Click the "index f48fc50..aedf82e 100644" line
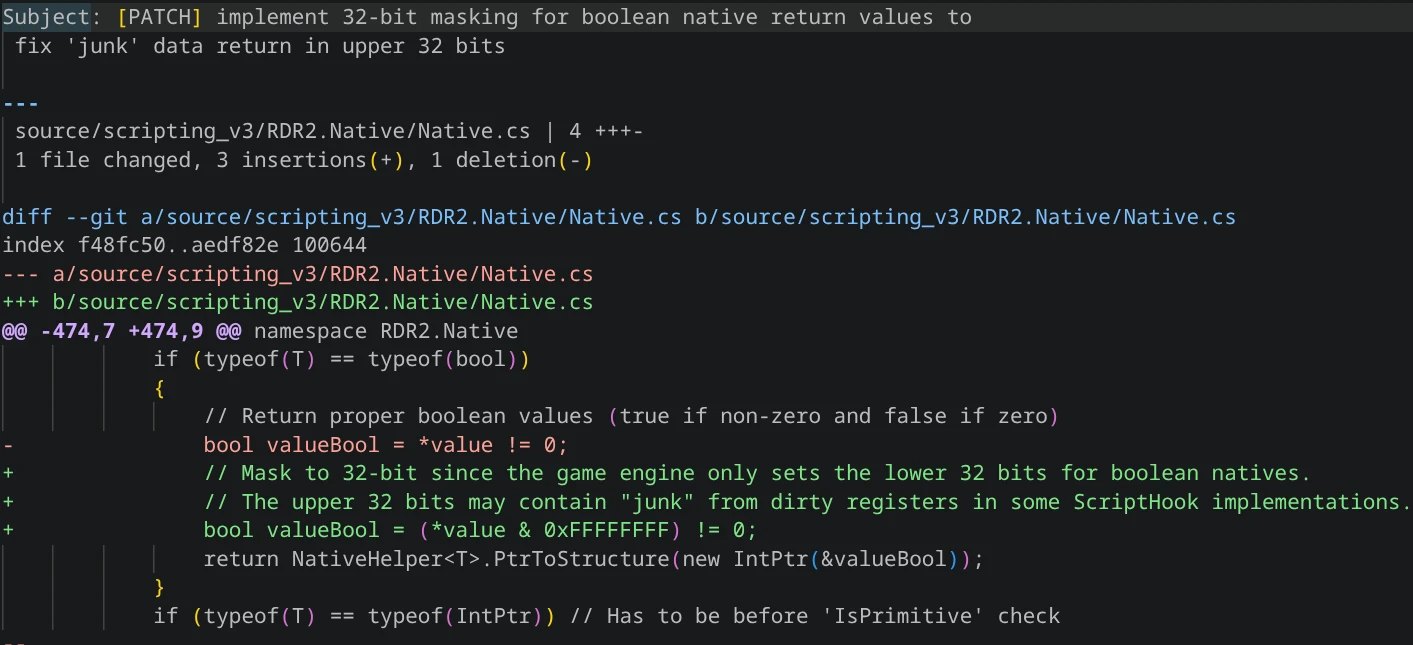This screenshot has width=1413, height=645. click(185, 246)
